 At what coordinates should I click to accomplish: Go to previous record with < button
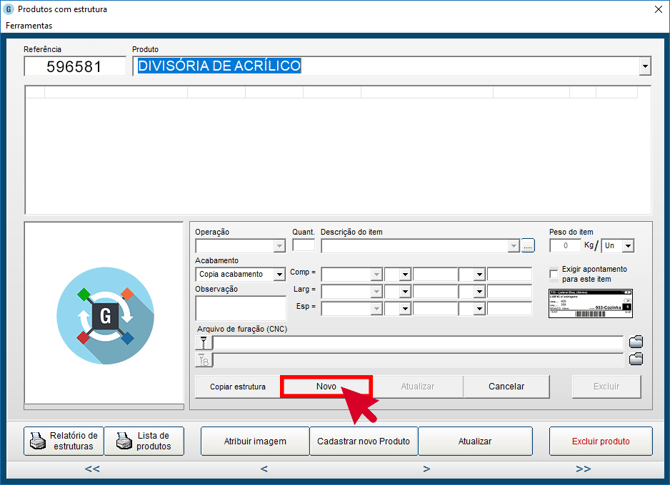[264, 469]
